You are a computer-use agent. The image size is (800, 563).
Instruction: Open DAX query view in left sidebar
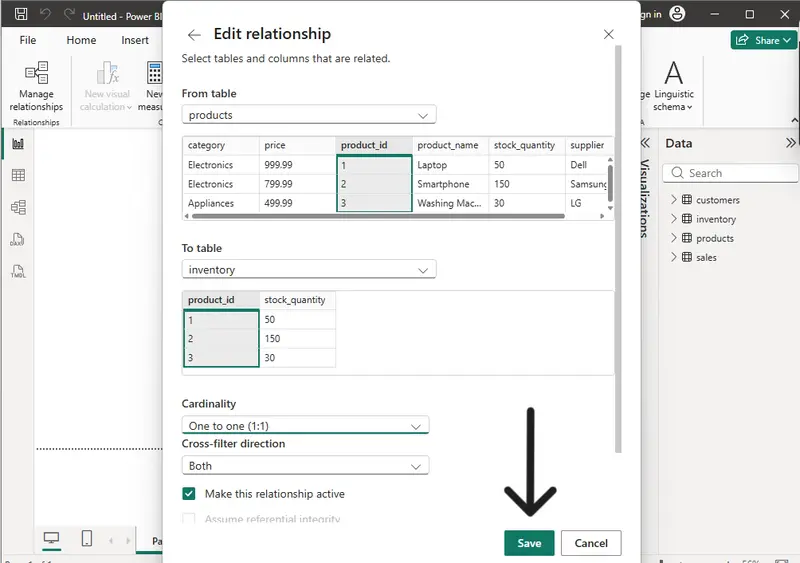[x=17, y=239]
